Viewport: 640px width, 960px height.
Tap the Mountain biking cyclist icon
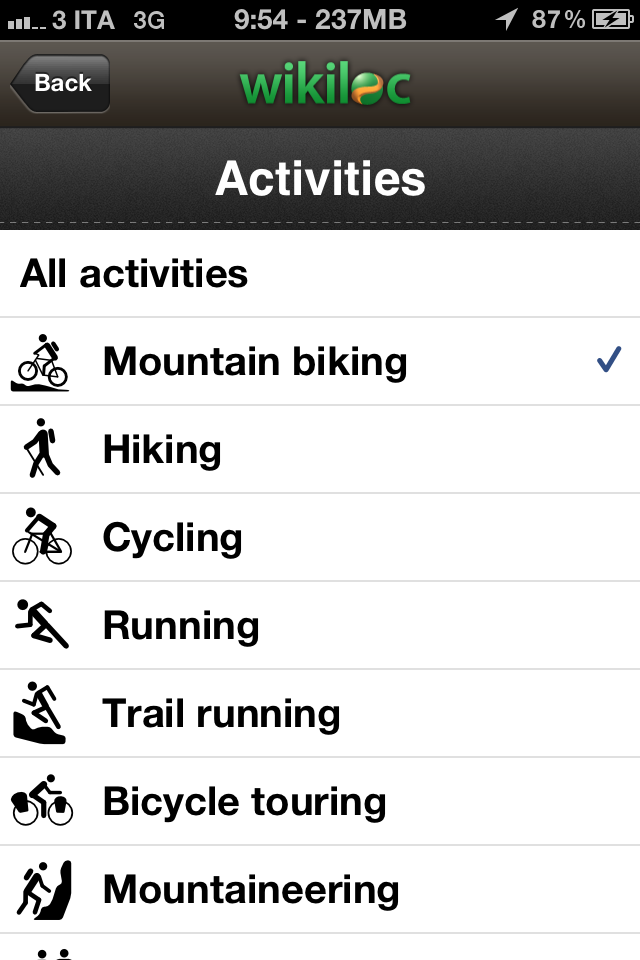(40, 362)
